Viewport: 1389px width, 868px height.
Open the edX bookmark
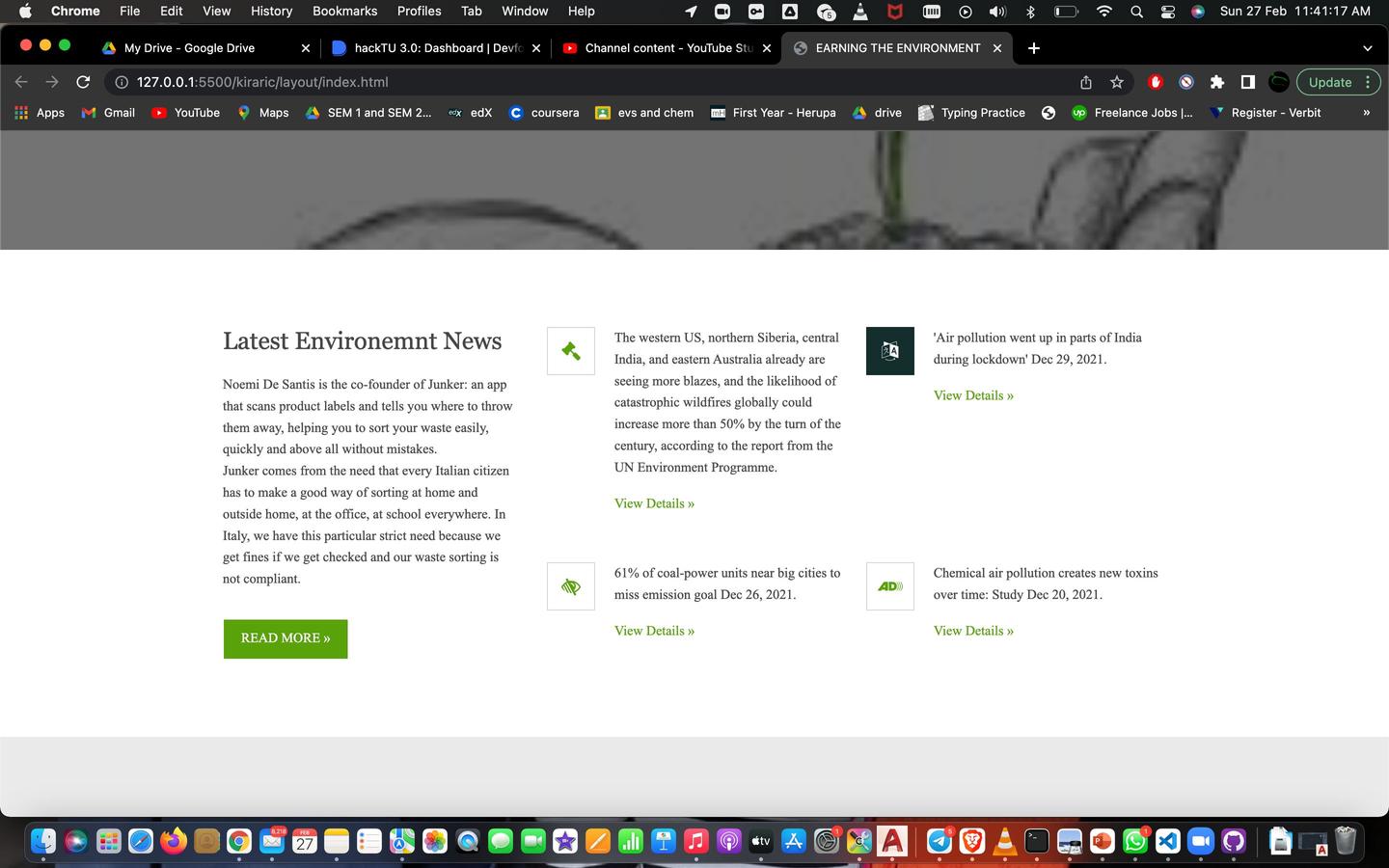coord(471,113)
